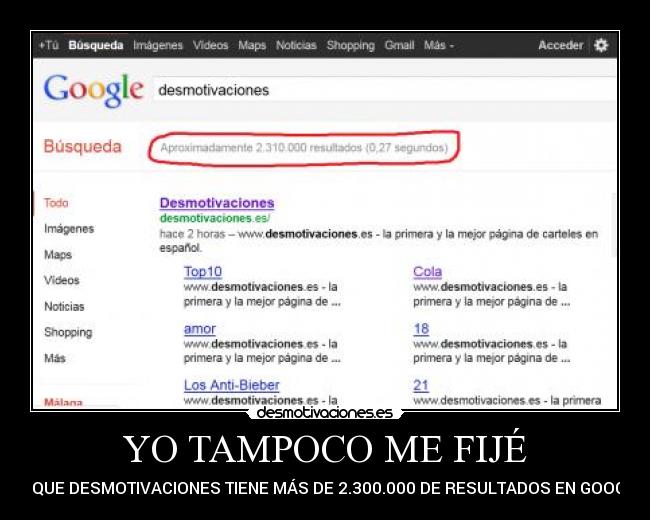650x520 pixels.
Task: Open the 21 sitelink
Action: [x=421, y=386]
